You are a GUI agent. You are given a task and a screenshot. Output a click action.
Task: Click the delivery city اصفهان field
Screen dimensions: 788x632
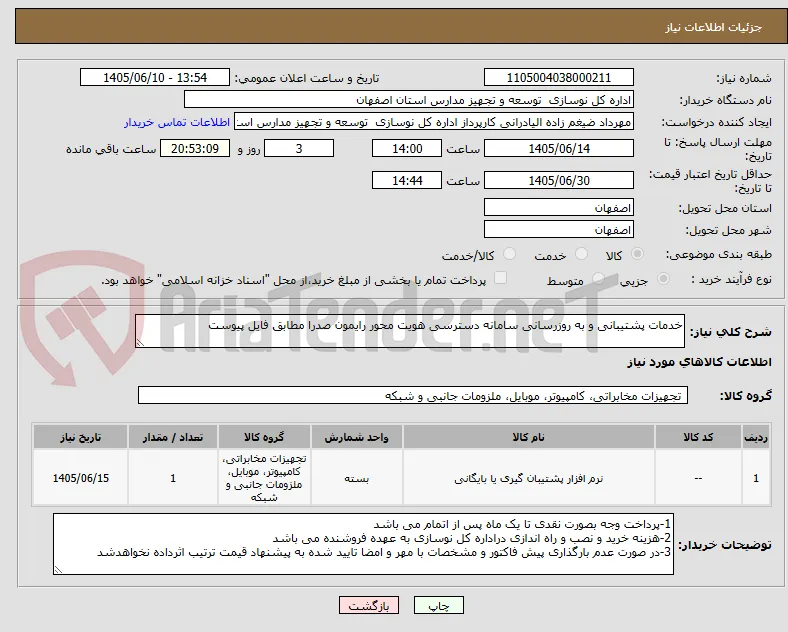point(558,230)
